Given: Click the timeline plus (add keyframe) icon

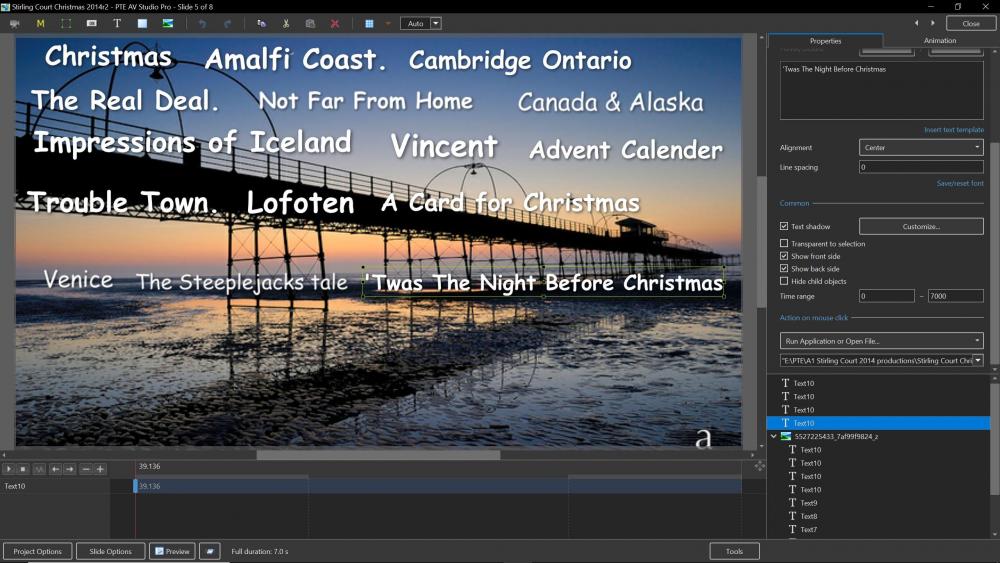Looking at the screenshot, I should click(x=100, y=468).
